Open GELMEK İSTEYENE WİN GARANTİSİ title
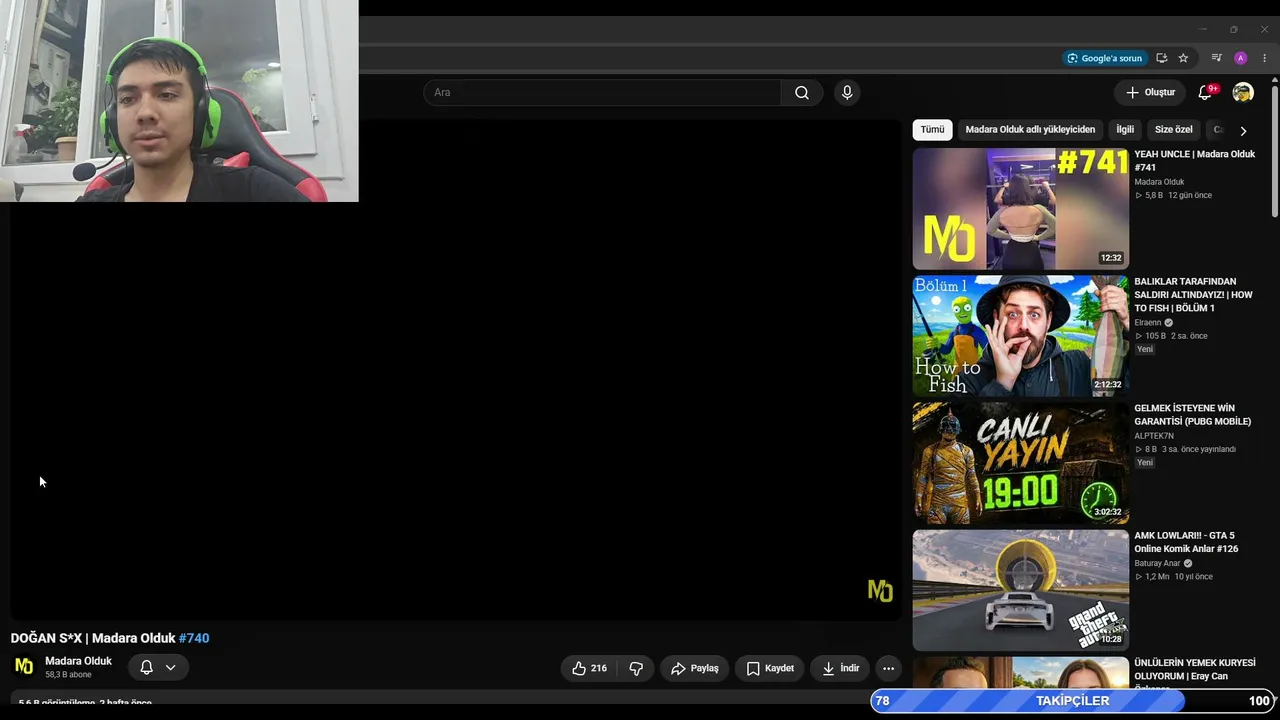Viewport: 1280px width, 720px height. [1192, 415]
